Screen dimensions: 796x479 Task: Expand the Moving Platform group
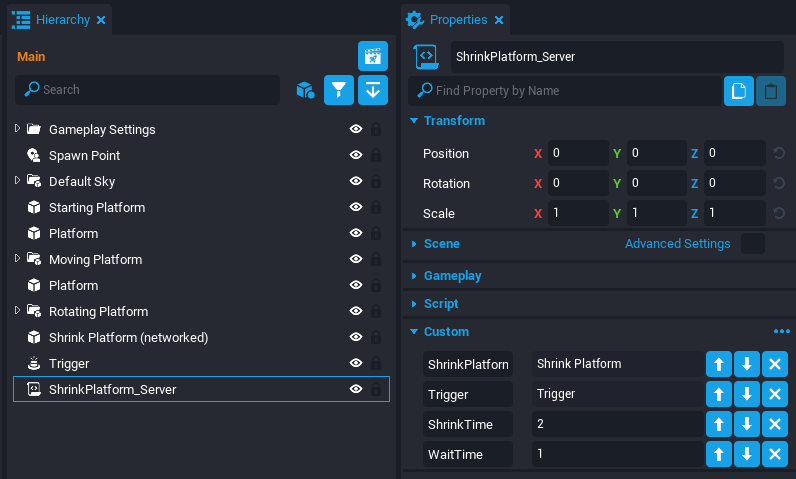tap(18, 259)
